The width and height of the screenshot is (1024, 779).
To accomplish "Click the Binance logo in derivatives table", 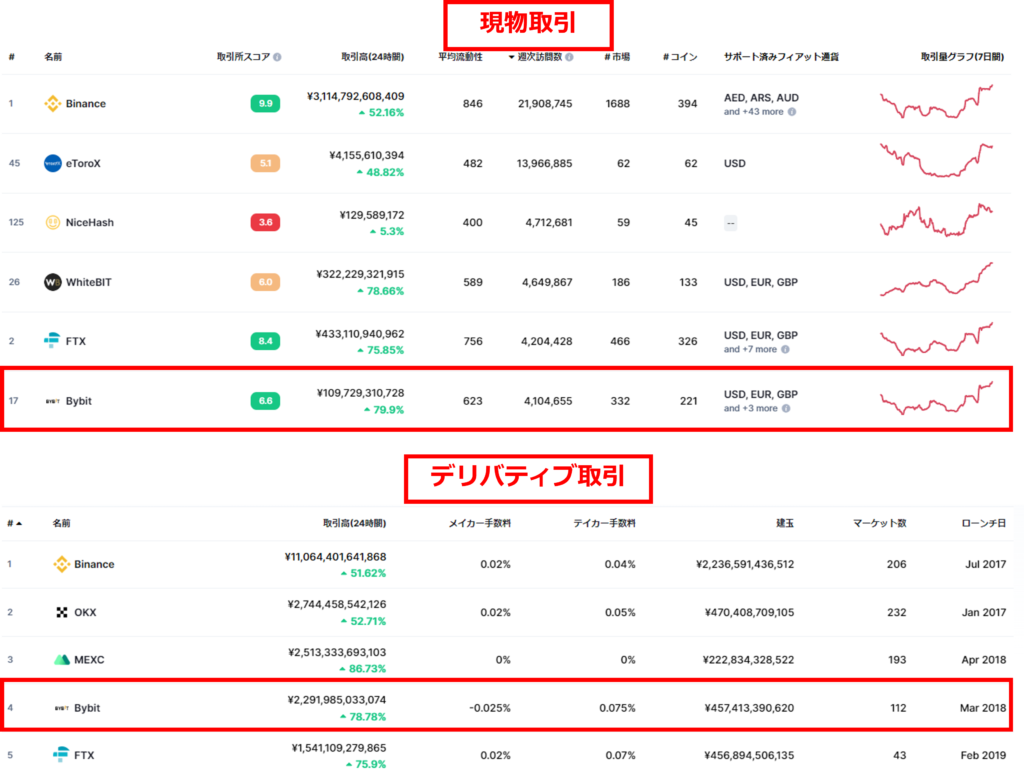I will [x=61, y=564].
